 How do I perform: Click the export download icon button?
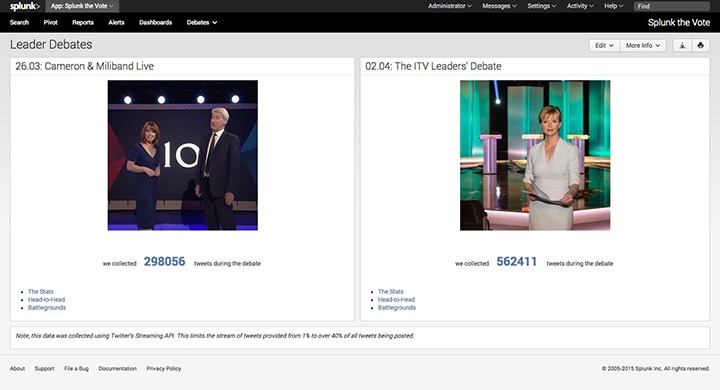tap(682, 45)
